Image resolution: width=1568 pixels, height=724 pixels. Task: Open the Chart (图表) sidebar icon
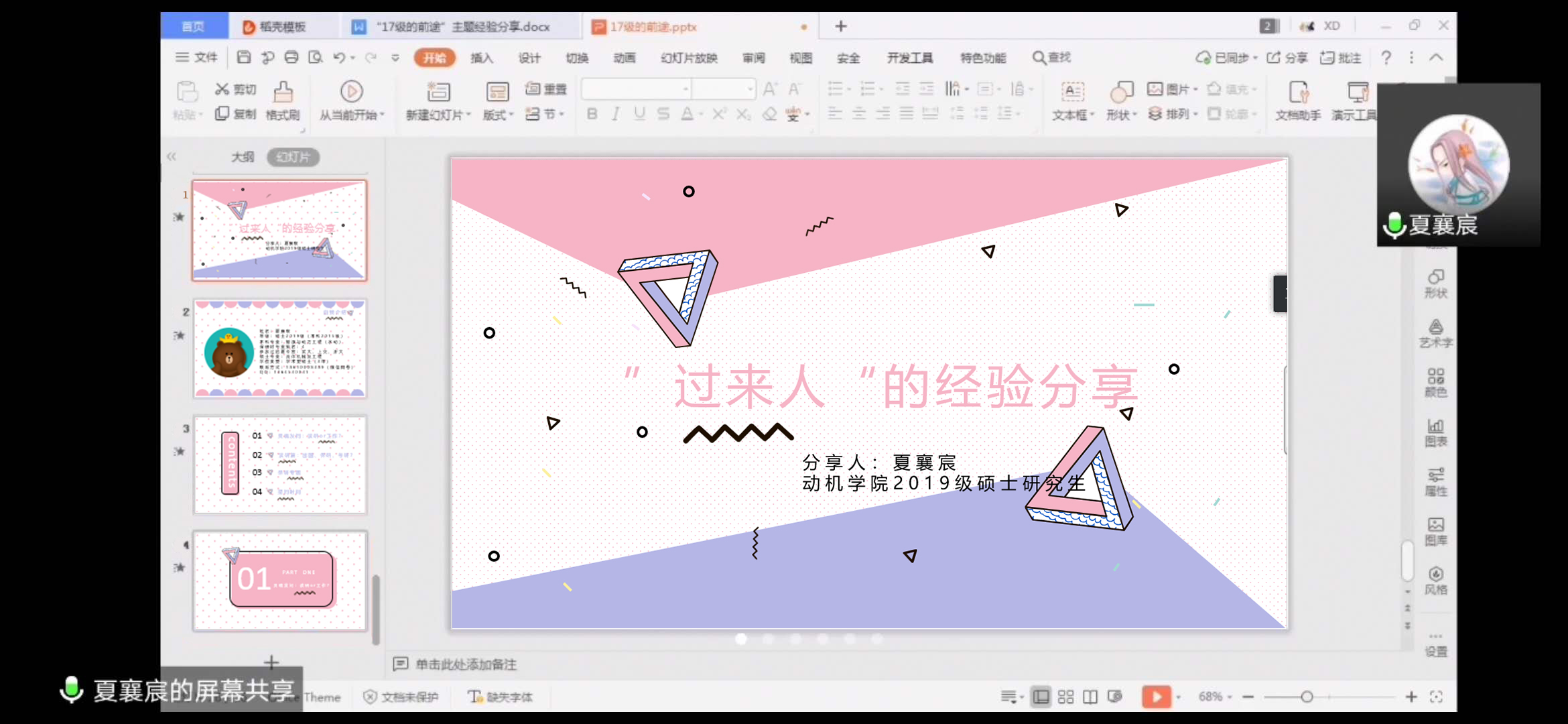(x=1435, y=432)
